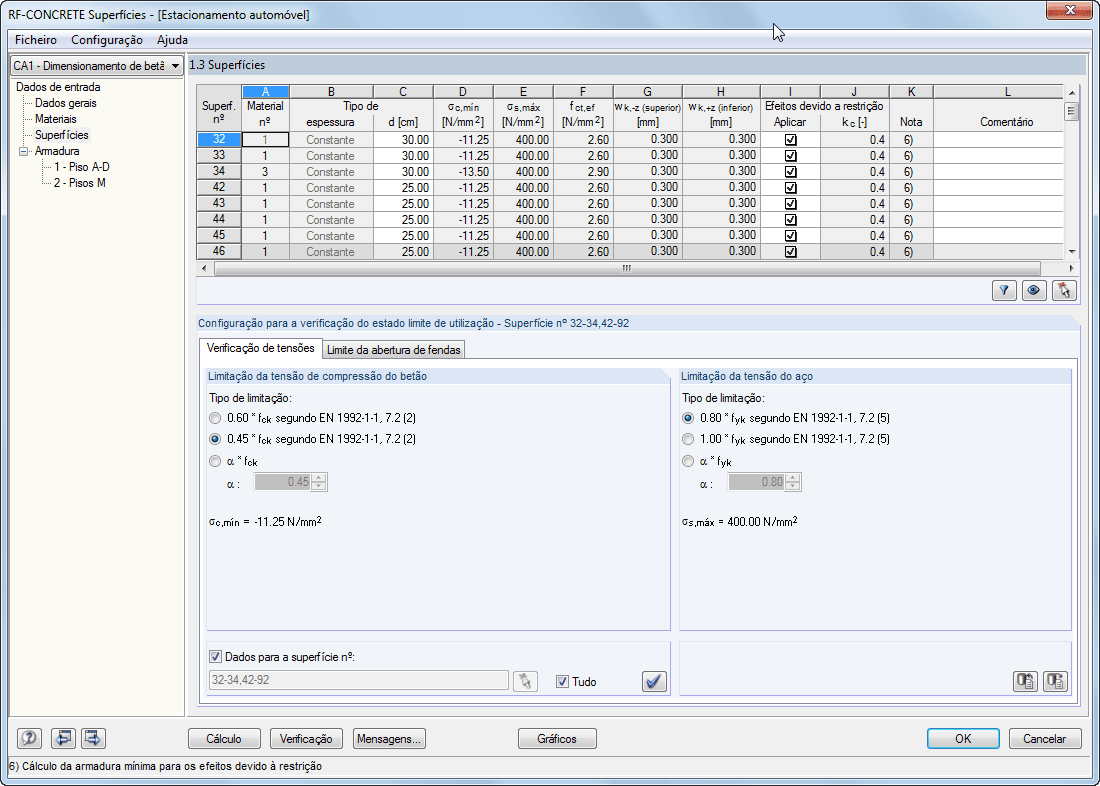Click the Verificação button
This screenshot has width=1100, height=786.
click(306, 738)
